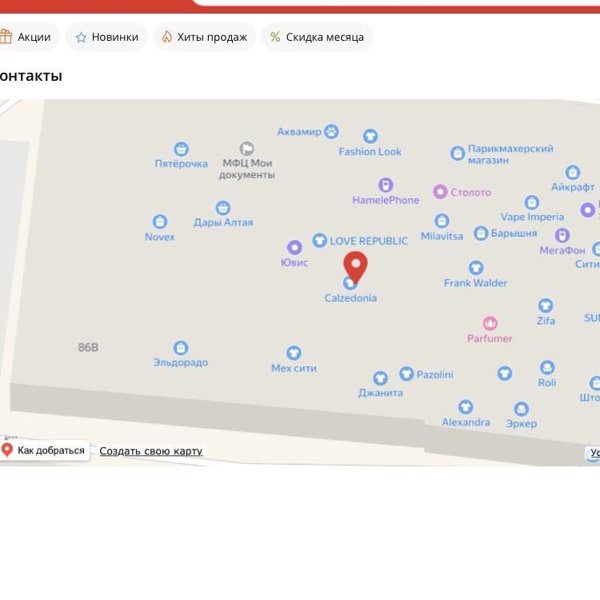Screen dimensions: 600x600
Task: Click the Столото text label
Action: [471, 192]
